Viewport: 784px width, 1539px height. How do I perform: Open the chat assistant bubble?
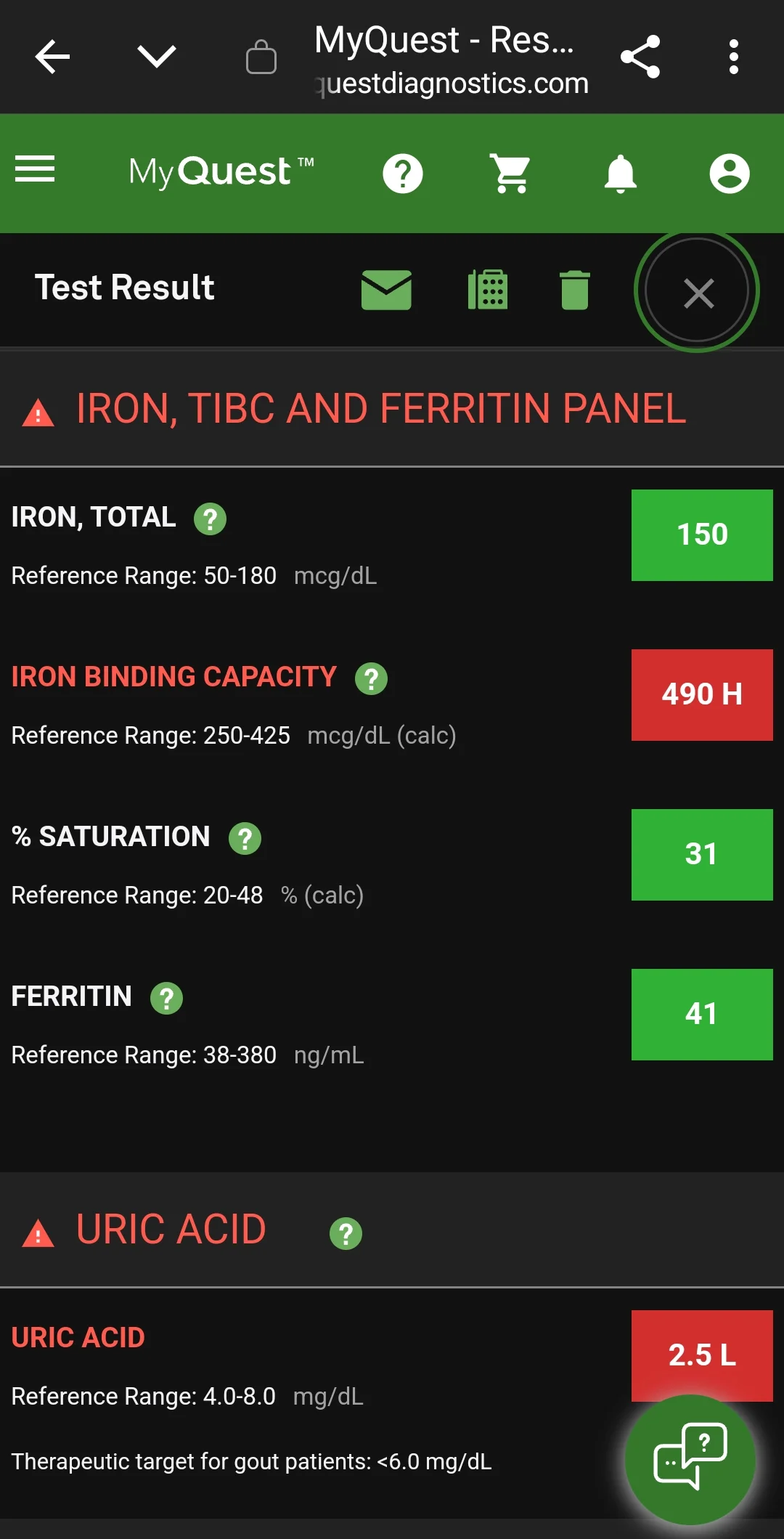[689, 1461]
